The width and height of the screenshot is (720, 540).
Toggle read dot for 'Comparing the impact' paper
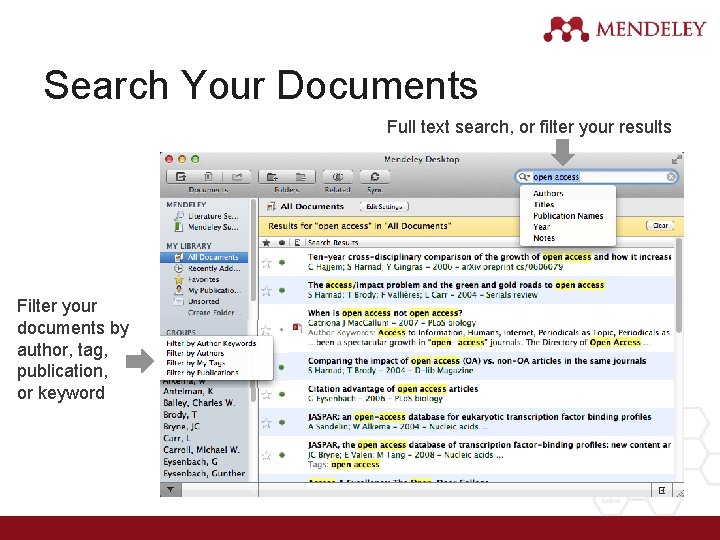pyautogui.click(x=282, y=367)
